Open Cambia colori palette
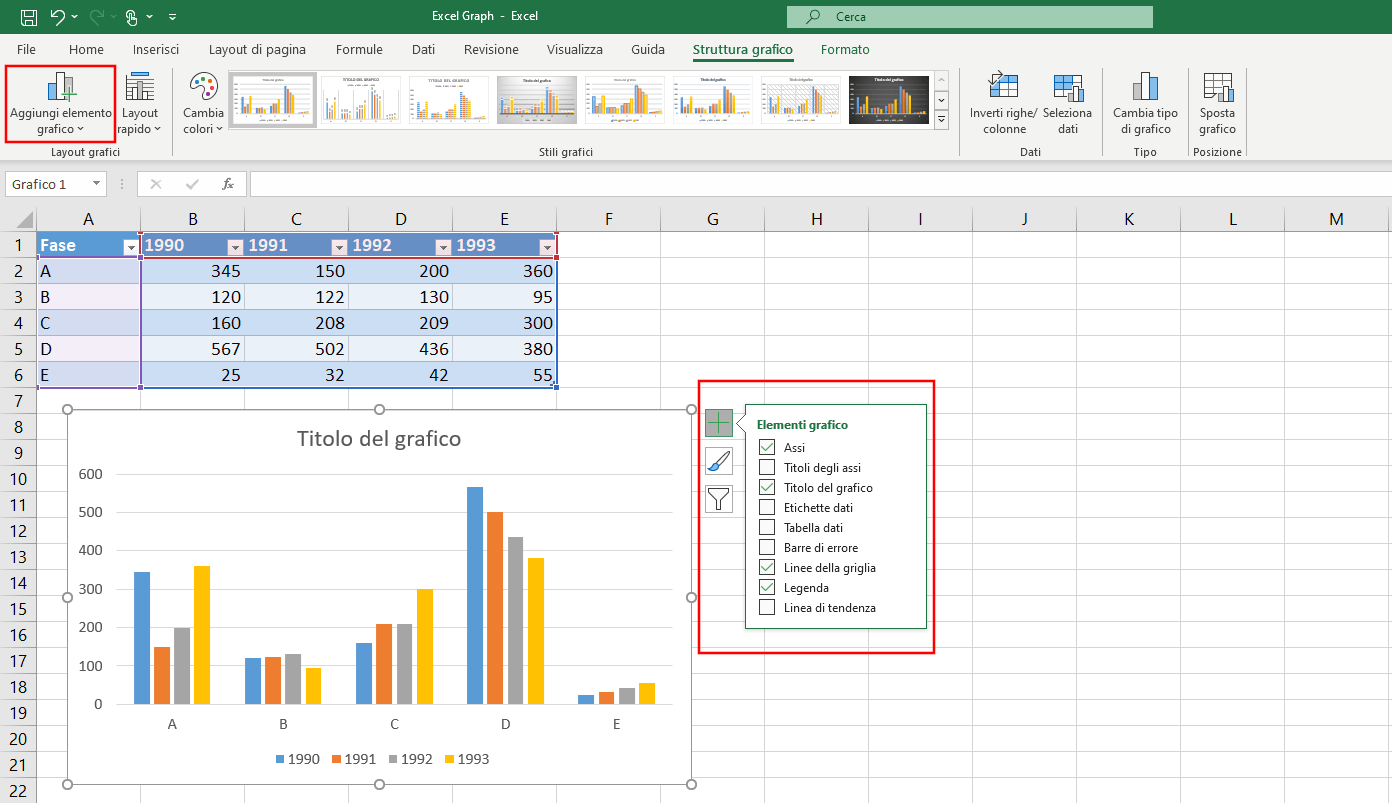Image resolution: width=1392 pixels, height=803 pixels. click(203, 103)
